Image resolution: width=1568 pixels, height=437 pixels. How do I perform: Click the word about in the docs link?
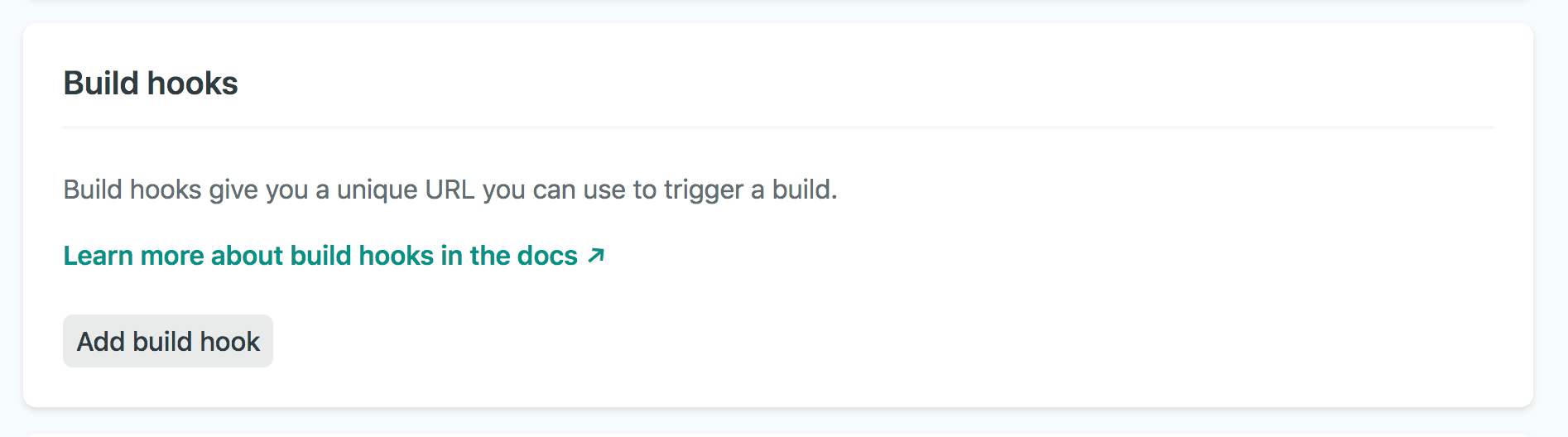click(x=246, y=256)
